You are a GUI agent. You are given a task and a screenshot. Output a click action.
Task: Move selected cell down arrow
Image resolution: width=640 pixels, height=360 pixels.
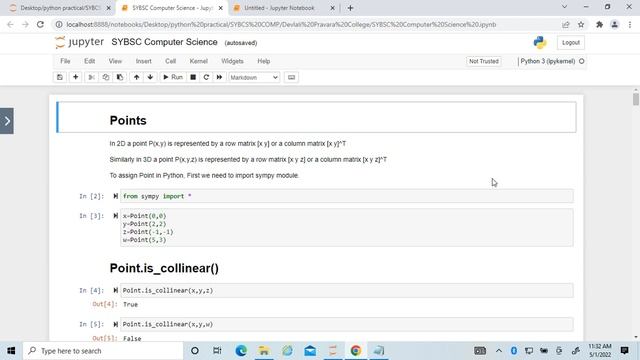point(150,77)
